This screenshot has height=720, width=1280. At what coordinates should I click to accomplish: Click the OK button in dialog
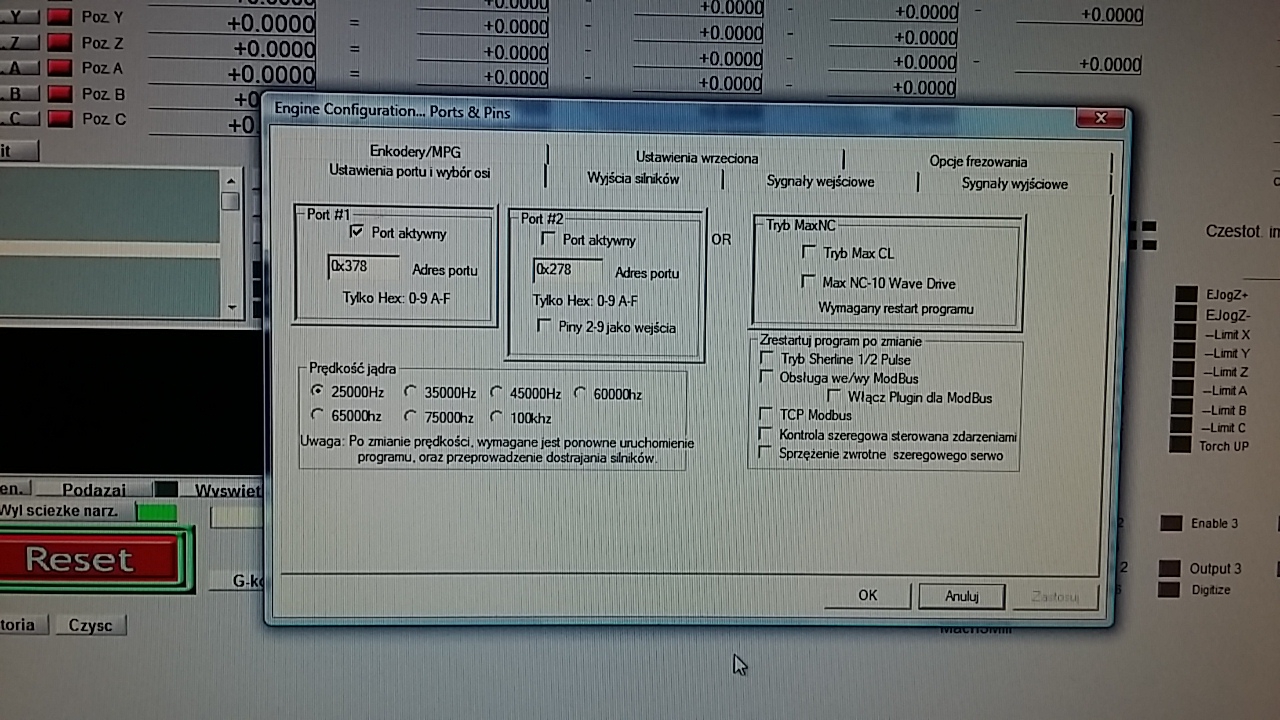coord(867,595)
